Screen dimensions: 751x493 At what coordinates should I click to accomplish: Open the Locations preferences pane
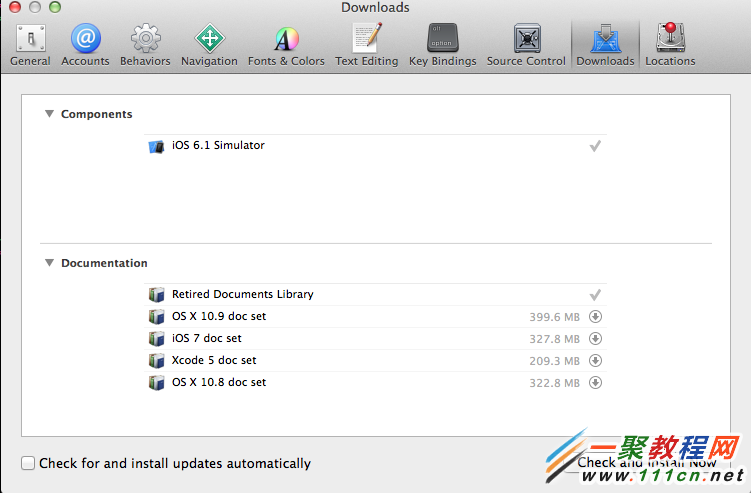click(x=670, y=45)
